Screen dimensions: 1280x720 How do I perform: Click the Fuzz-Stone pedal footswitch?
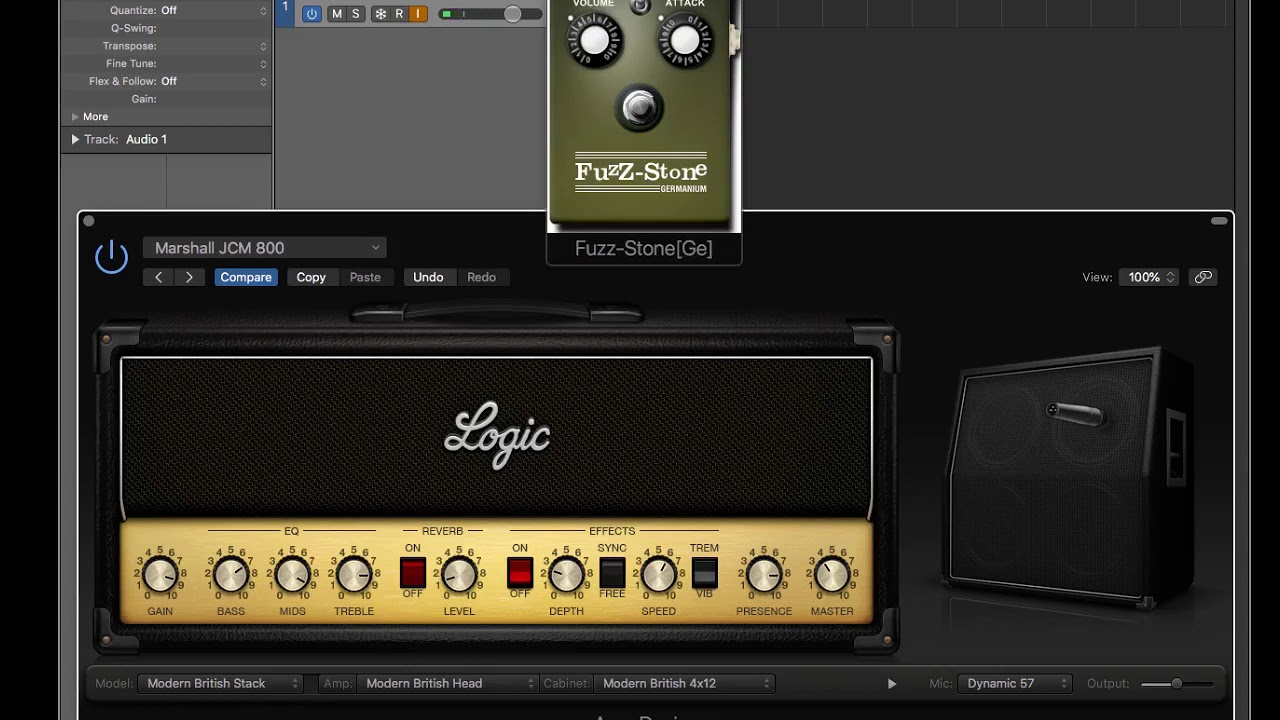(640, 108)
